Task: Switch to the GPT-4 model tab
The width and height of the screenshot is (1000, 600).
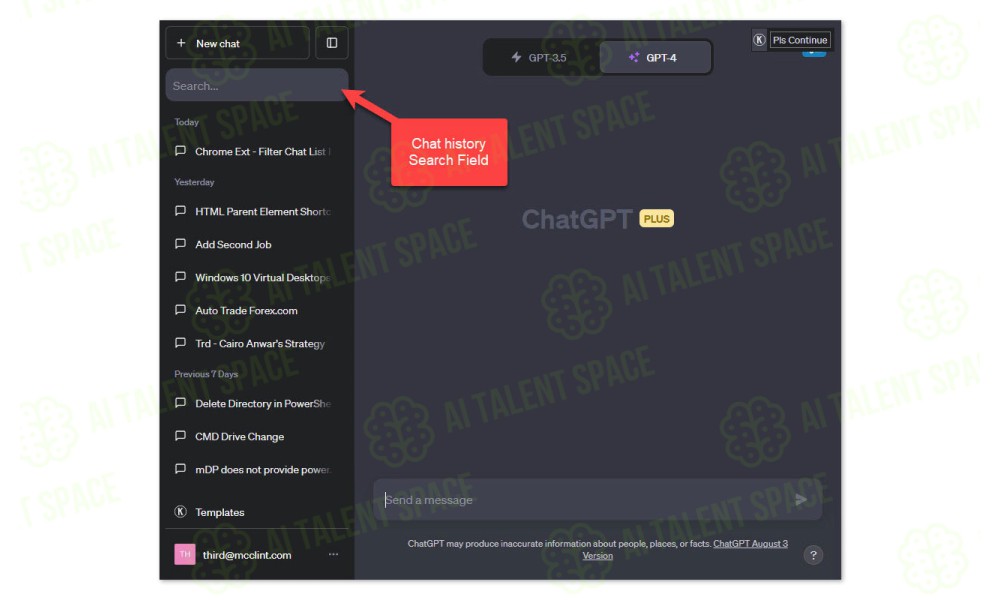Action: (x=655, y=57)
